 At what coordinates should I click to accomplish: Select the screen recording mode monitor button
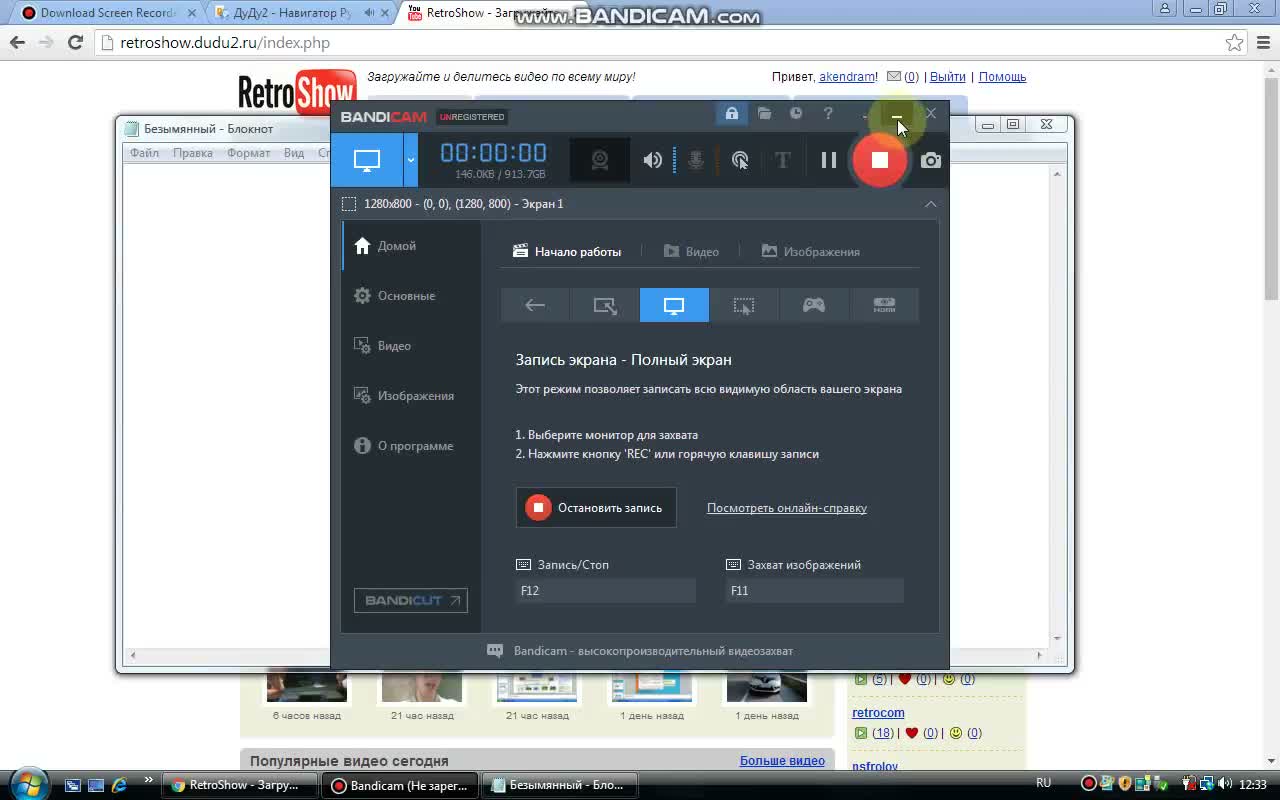coord(367,160)
